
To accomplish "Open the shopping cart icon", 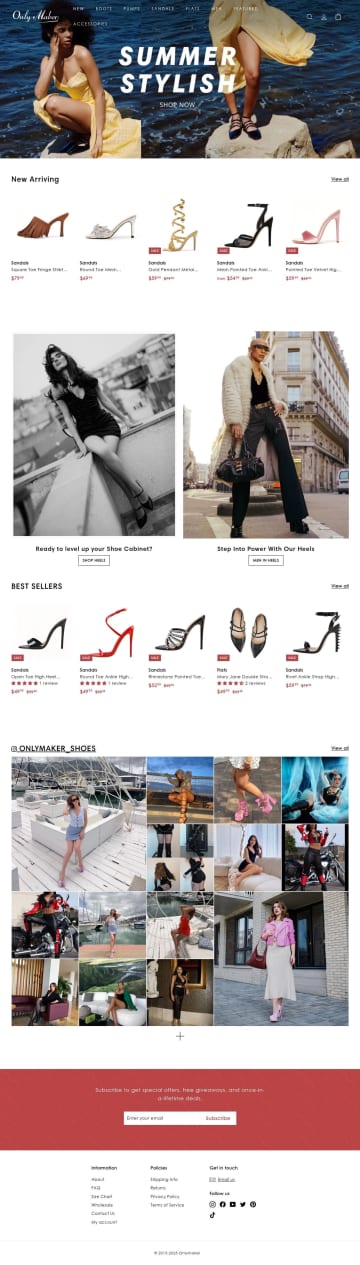I will [338, 17].
